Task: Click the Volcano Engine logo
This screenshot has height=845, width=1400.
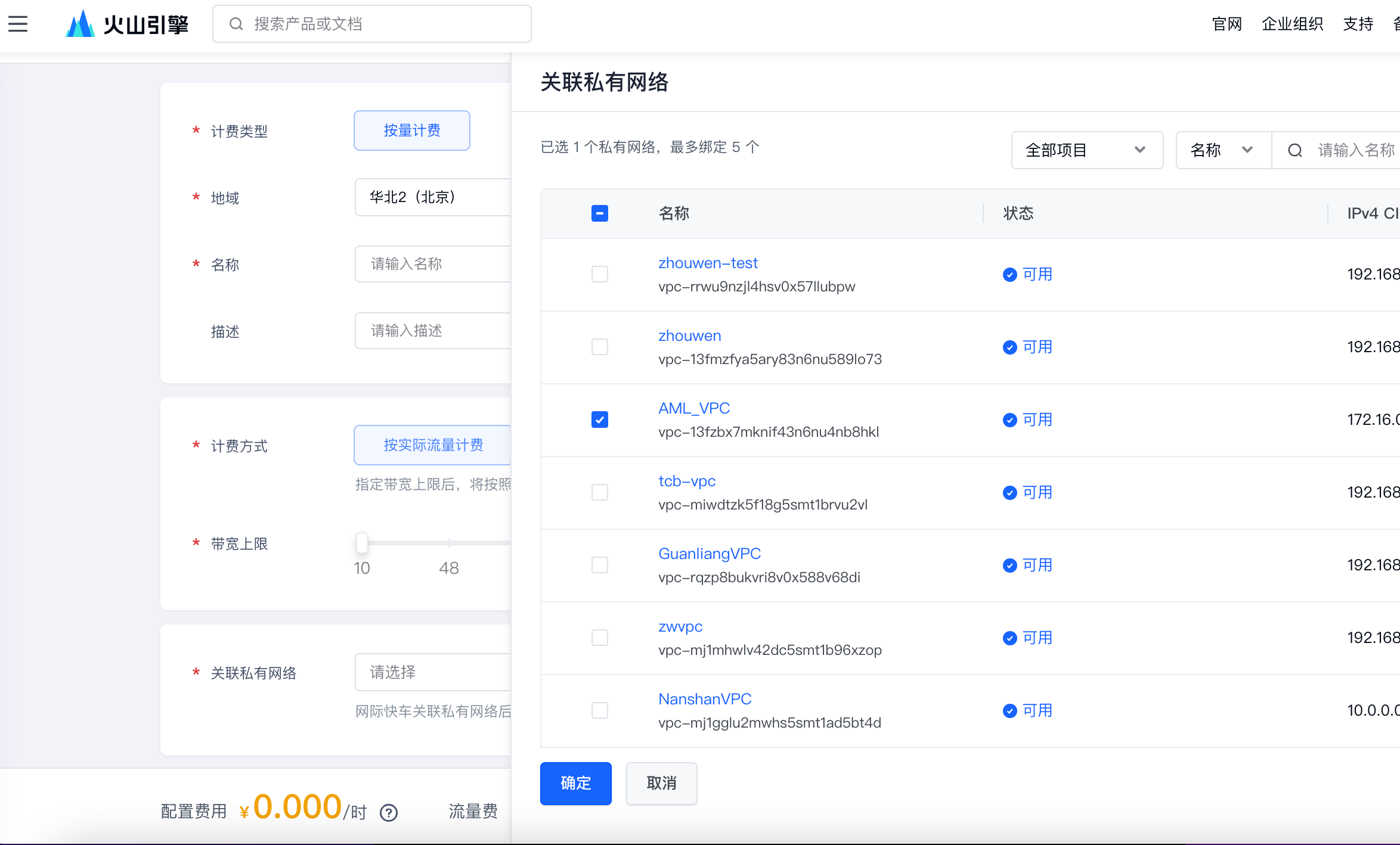Action: point(127,24)
